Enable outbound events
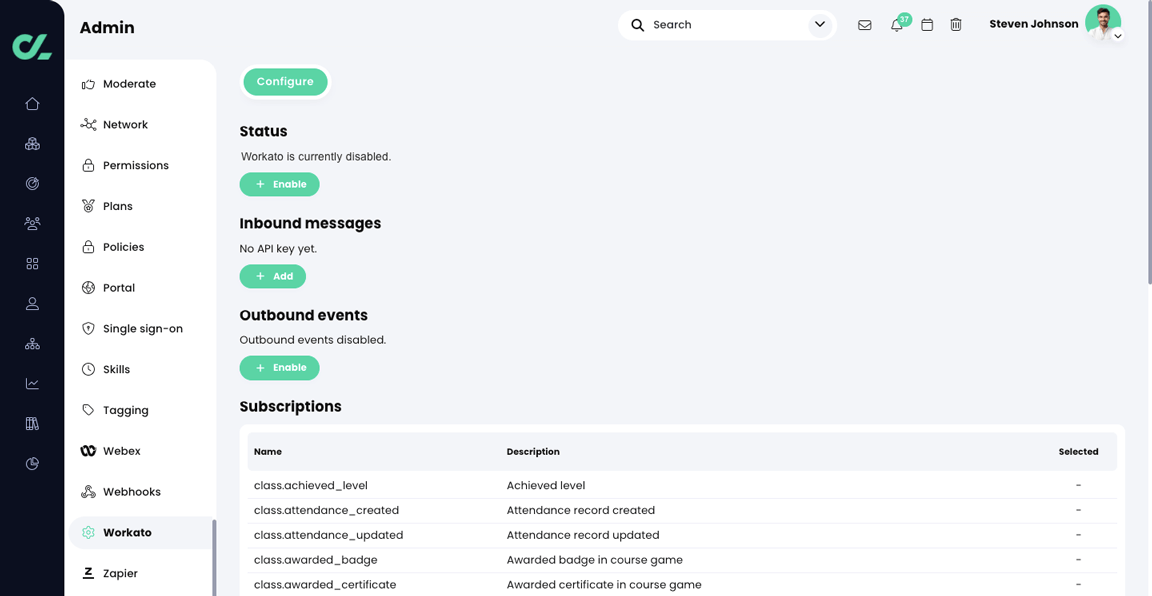The image size is (1152, 596). tap(279, 367)
